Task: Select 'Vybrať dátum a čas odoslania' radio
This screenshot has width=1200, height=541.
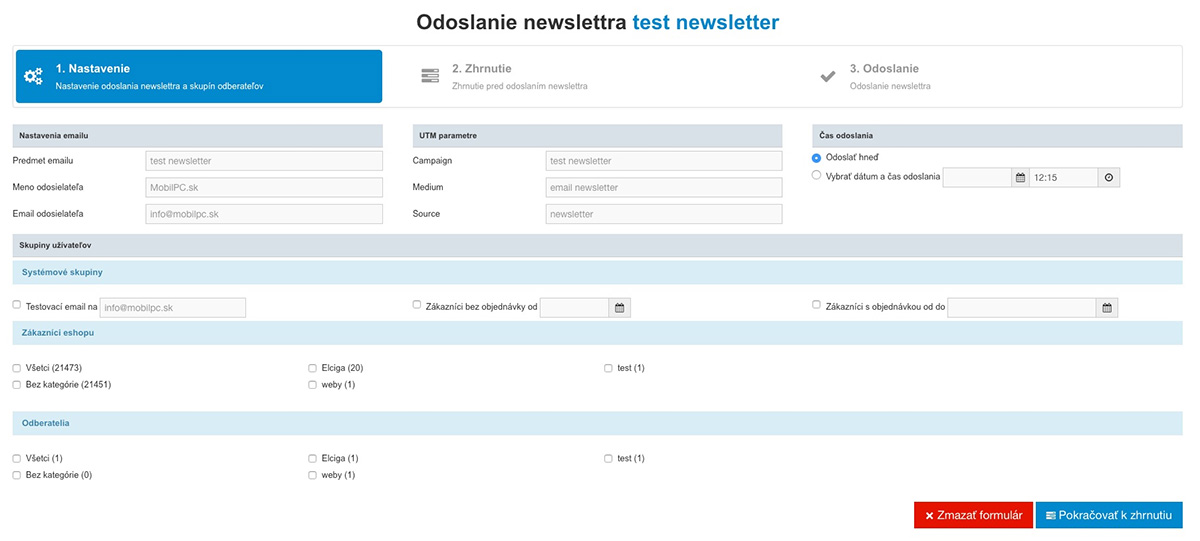Action: (817, 175)
